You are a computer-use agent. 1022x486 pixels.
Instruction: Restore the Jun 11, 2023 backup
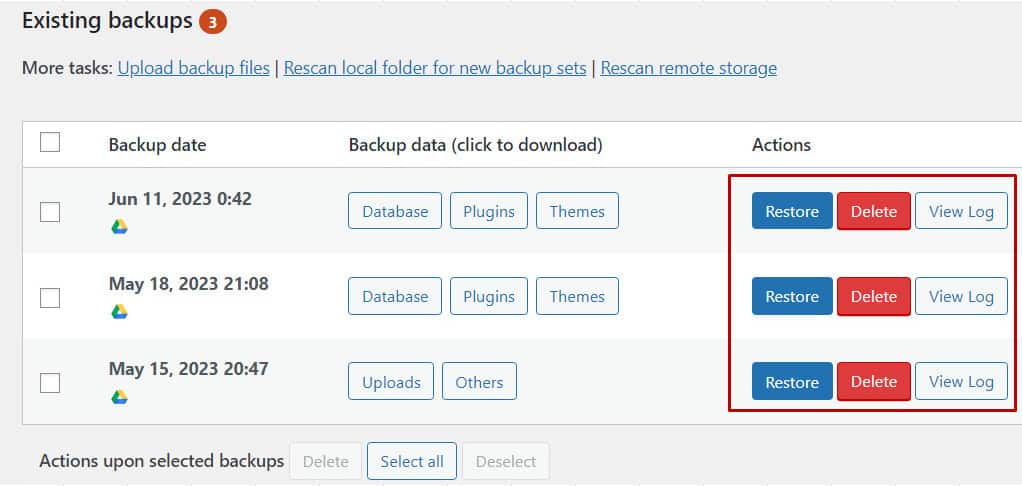tap(792, 211)
